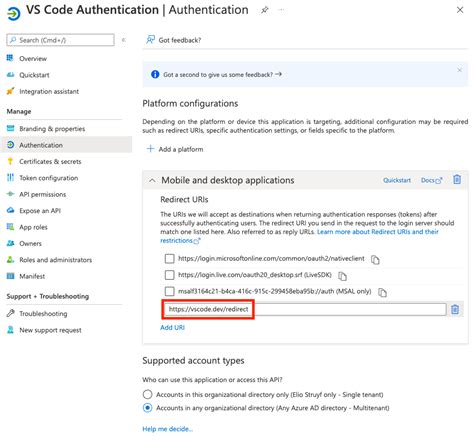Image resolution: width=474 pixels, height=442 pixels.
Task: Copy the login.live.com redirect URI
Action: [342, 276]
